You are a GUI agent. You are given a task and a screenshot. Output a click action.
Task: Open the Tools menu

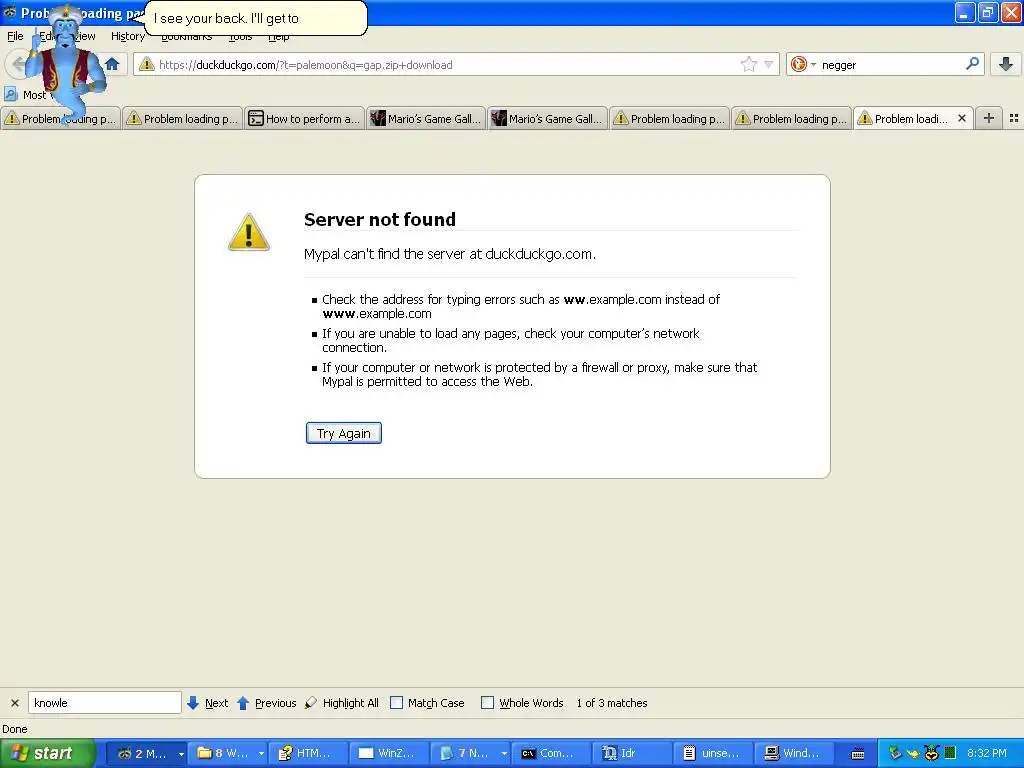tap(240, 37)
